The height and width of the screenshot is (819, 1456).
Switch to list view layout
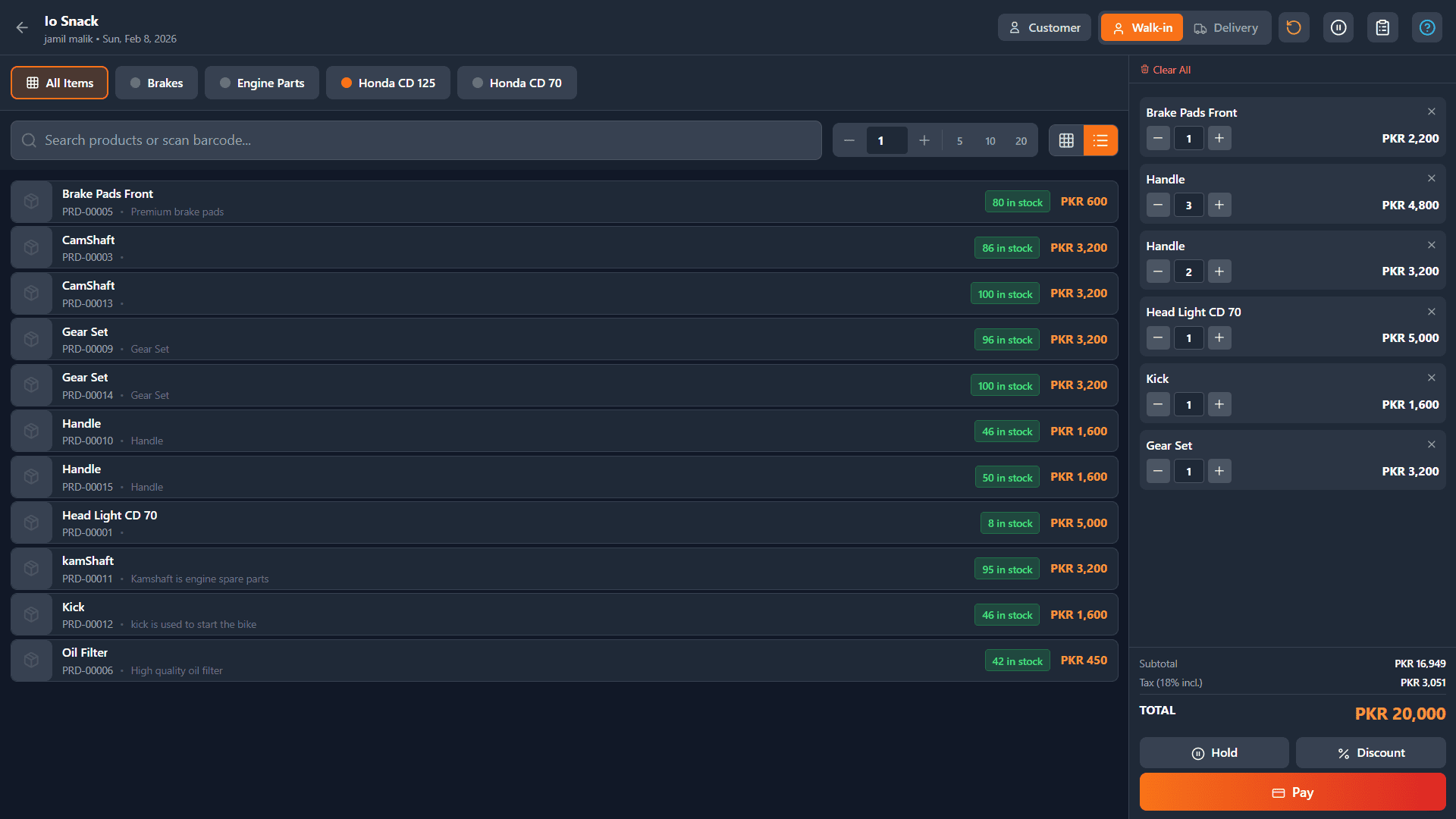point(1100,140)
